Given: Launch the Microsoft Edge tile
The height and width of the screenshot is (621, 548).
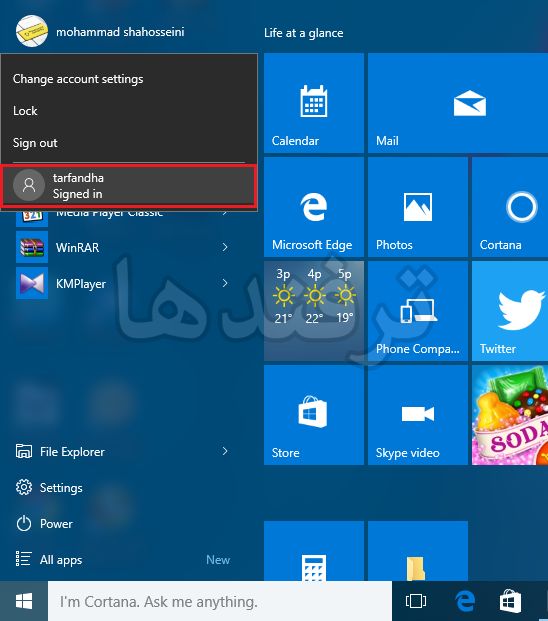Looking at the screenshot, I should coord(314,207).
